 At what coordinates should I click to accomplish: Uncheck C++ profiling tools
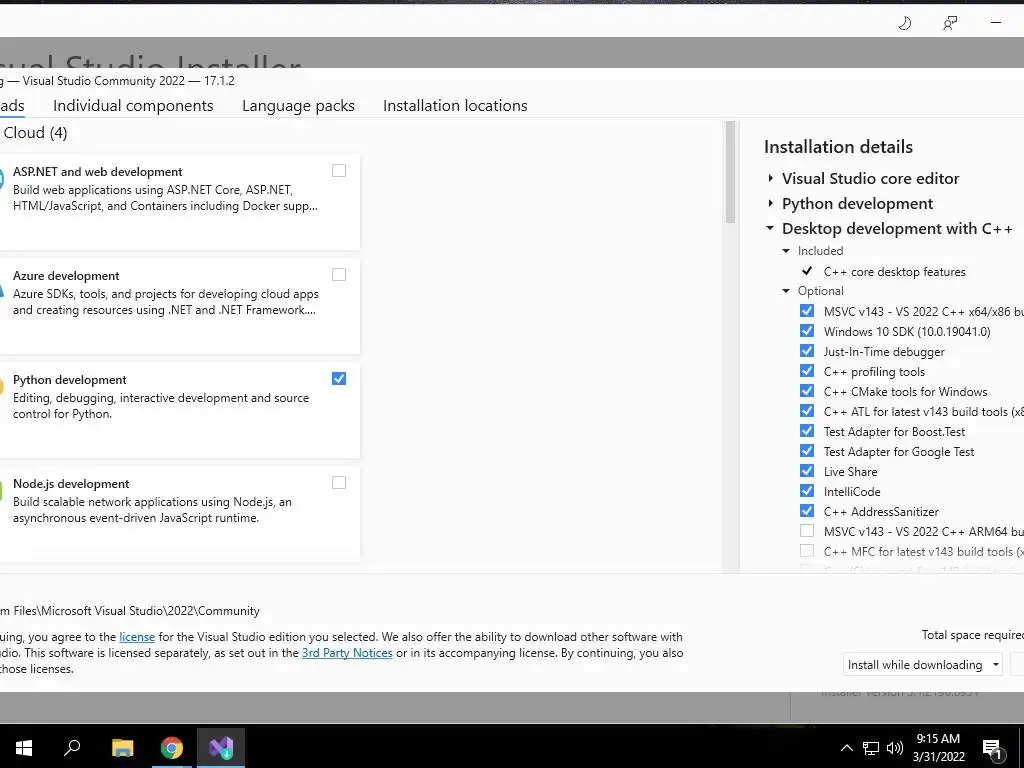click(x=807, y=370)
